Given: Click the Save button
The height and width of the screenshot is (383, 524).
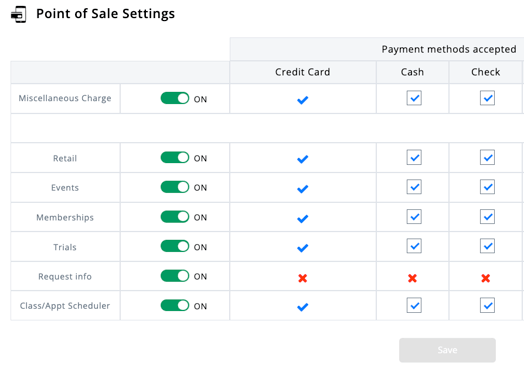Looking at the screenshot, I should point(447,350).
